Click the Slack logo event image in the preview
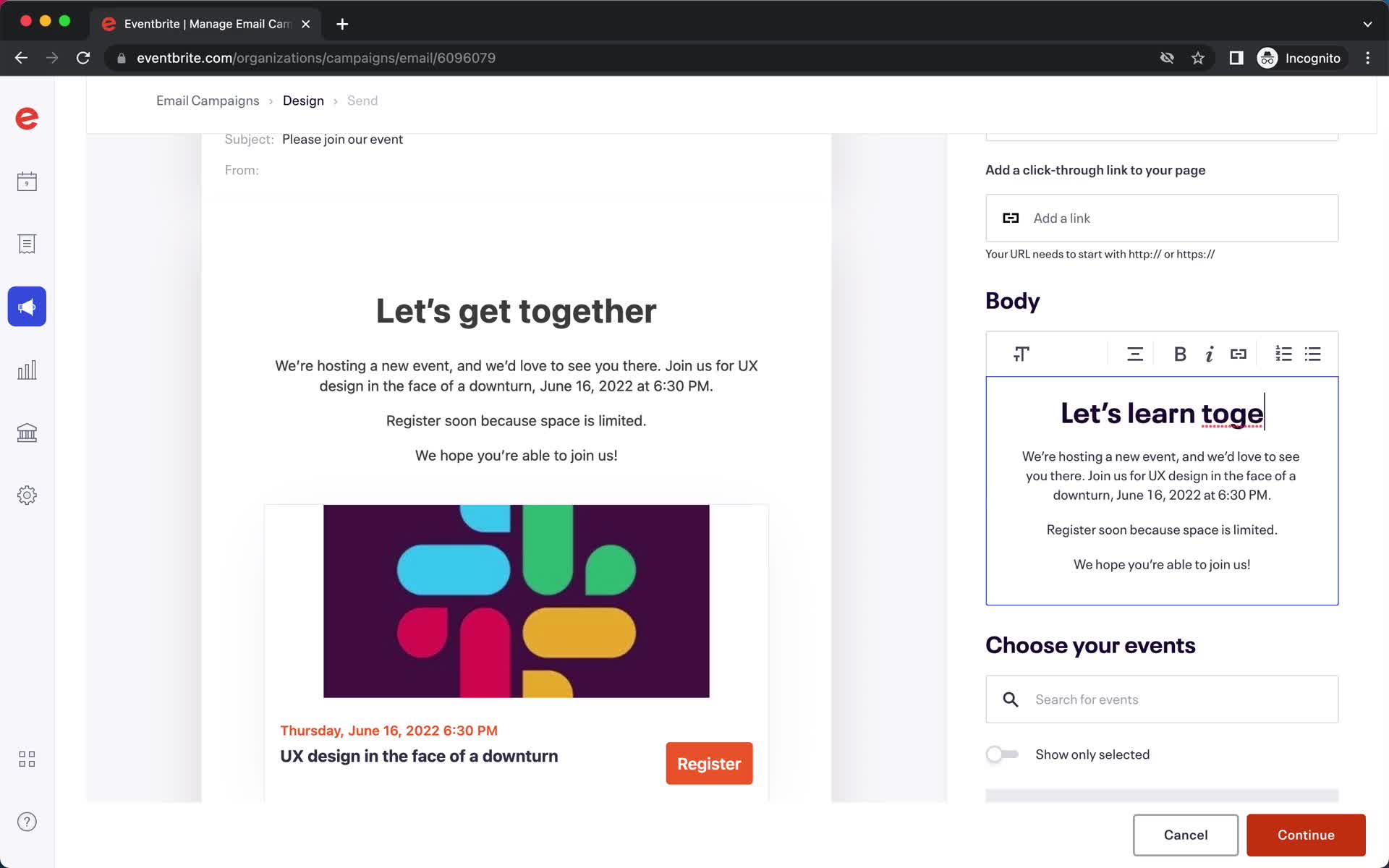1389x868 pixels. click(517, 601)
